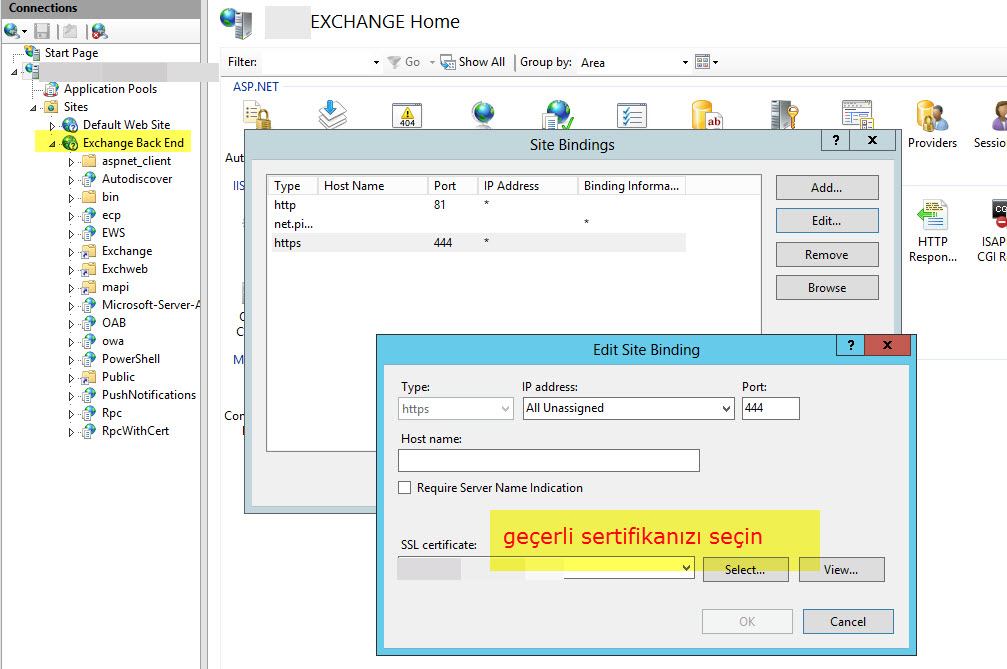
Task: Click the Port column header
Action: [x=453, y=186]
